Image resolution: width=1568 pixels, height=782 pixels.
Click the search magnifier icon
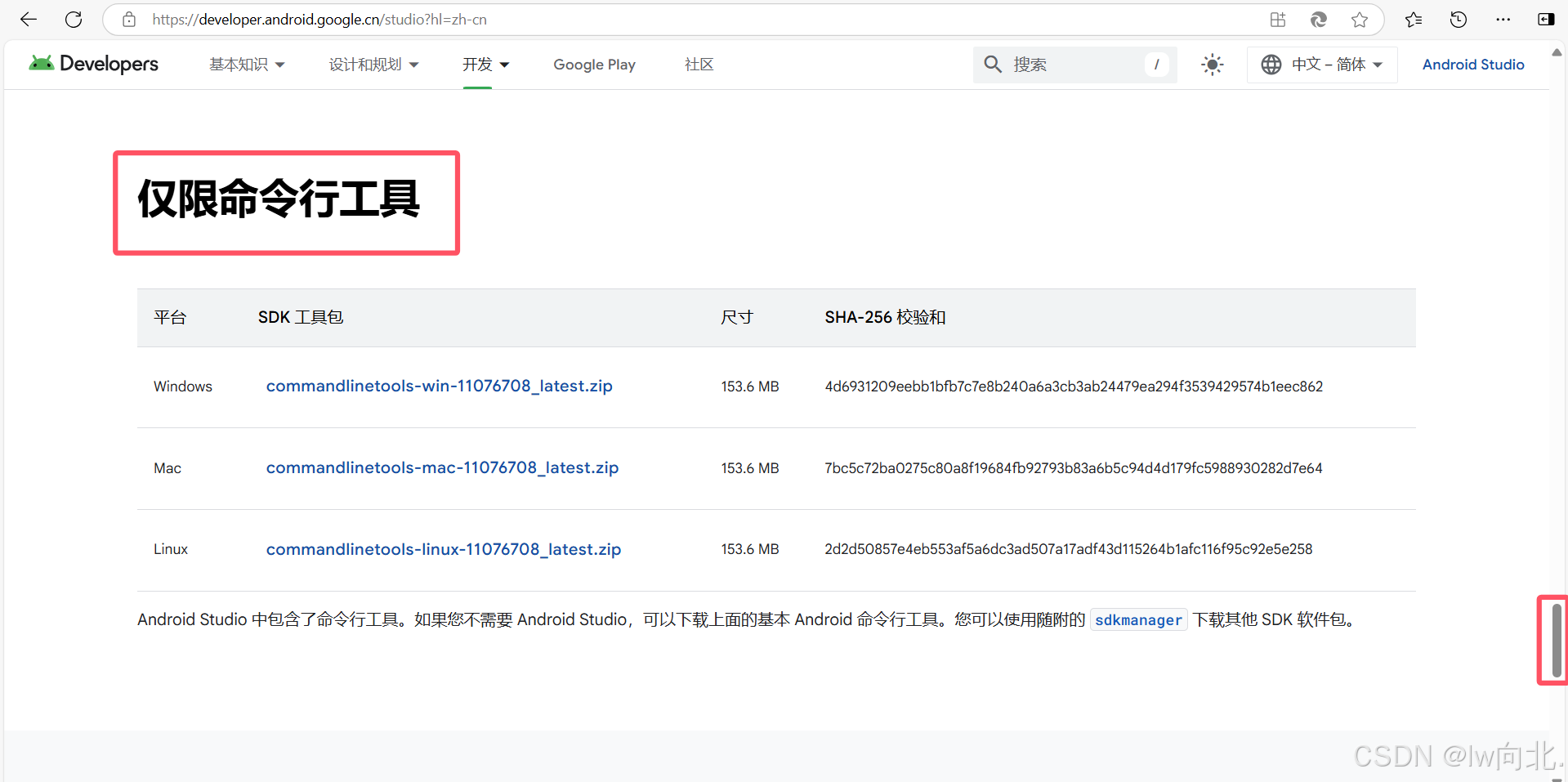(x=993, y=65)
